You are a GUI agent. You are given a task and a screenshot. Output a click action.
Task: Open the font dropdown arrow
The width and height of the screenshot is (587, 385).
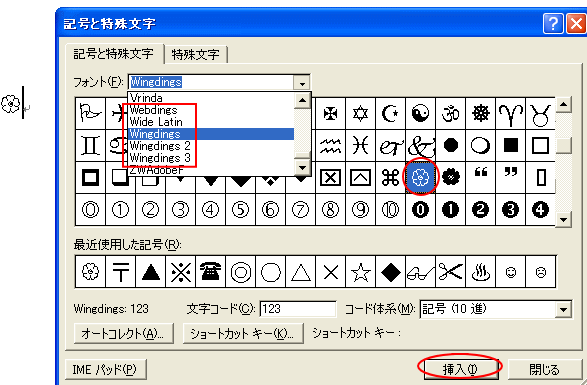(302, 82)
